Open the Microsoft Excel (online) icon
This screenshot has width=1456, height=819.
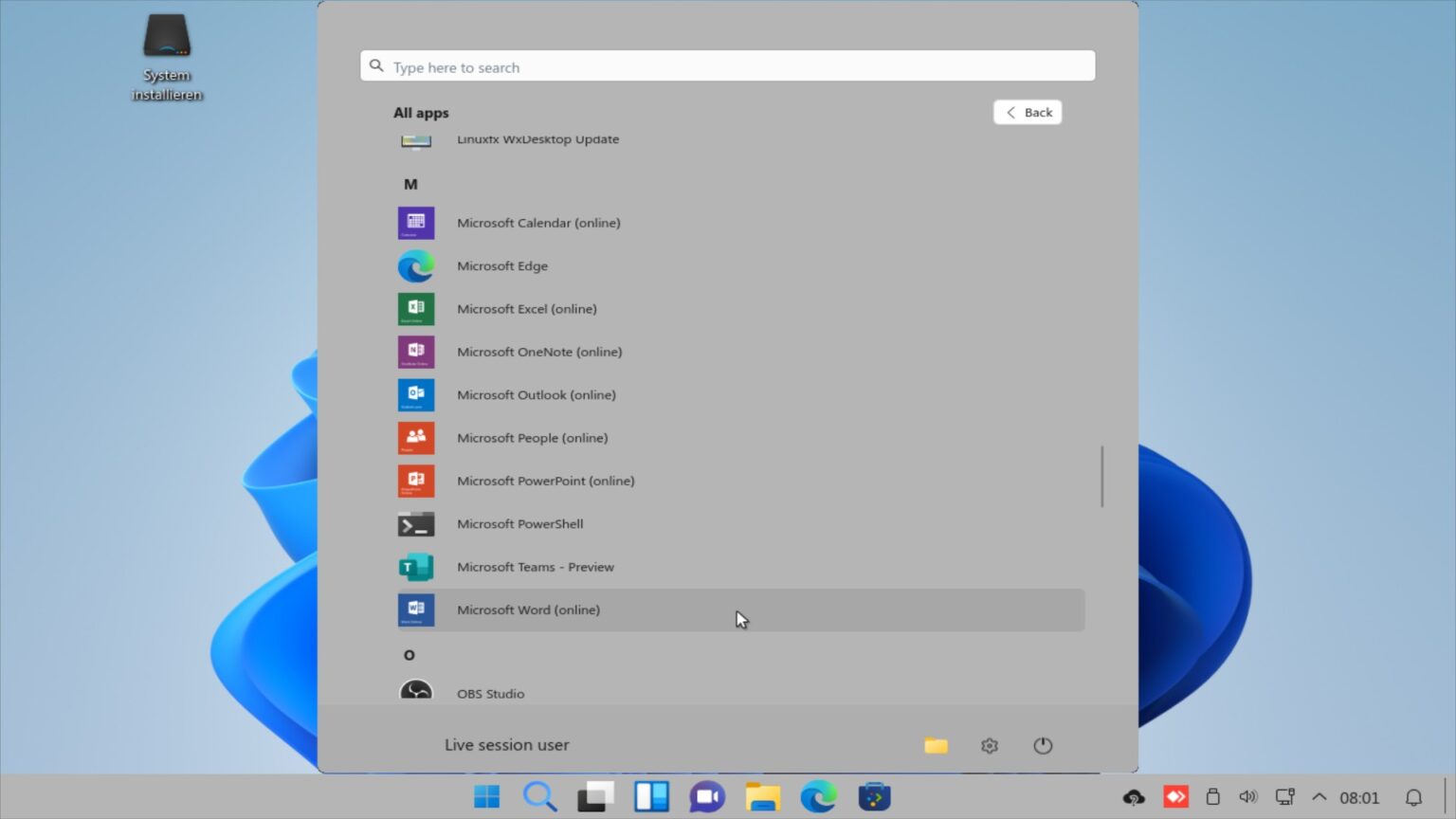pos(416,309)
